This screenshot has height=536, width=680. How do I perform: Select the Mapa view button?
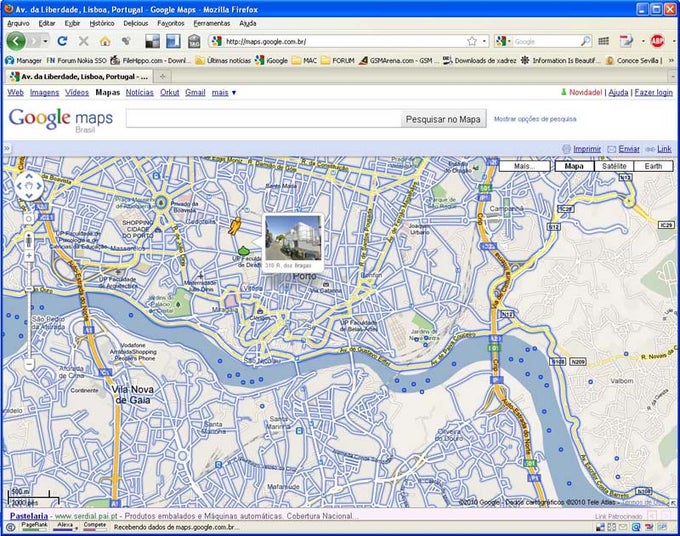click(574, 166)
